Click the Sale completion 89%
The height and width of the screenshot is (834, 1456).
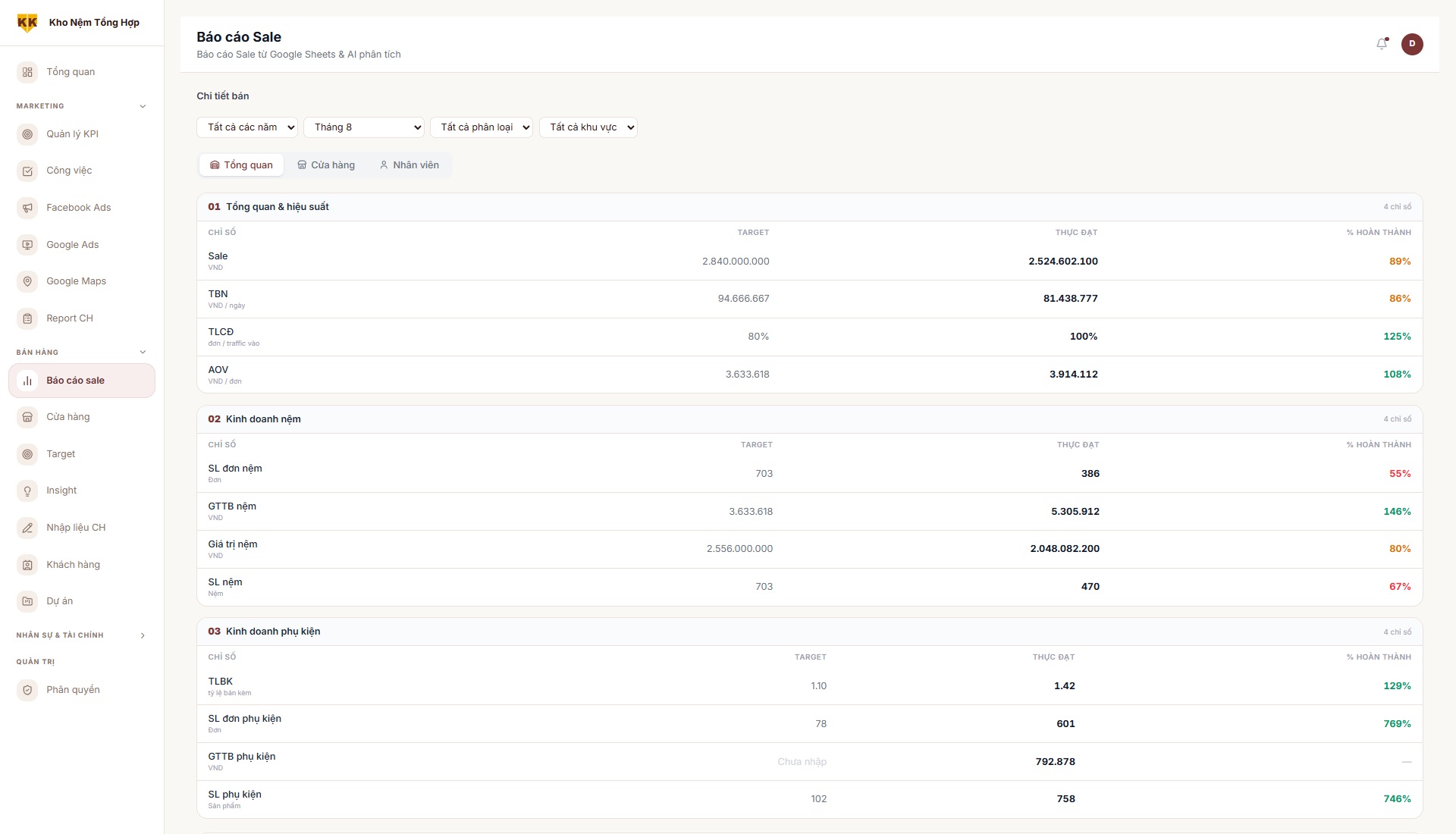[x=1400, y=262]
